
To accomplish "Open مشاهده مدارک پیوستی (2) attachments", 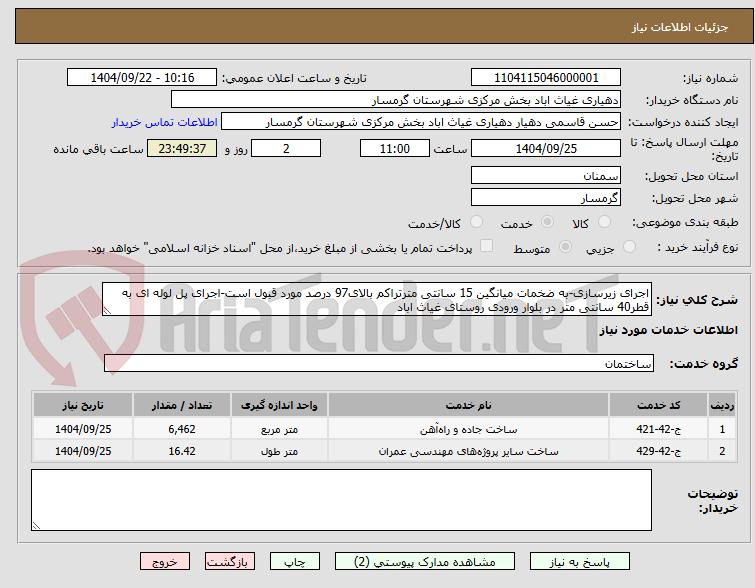I will 425,562.
